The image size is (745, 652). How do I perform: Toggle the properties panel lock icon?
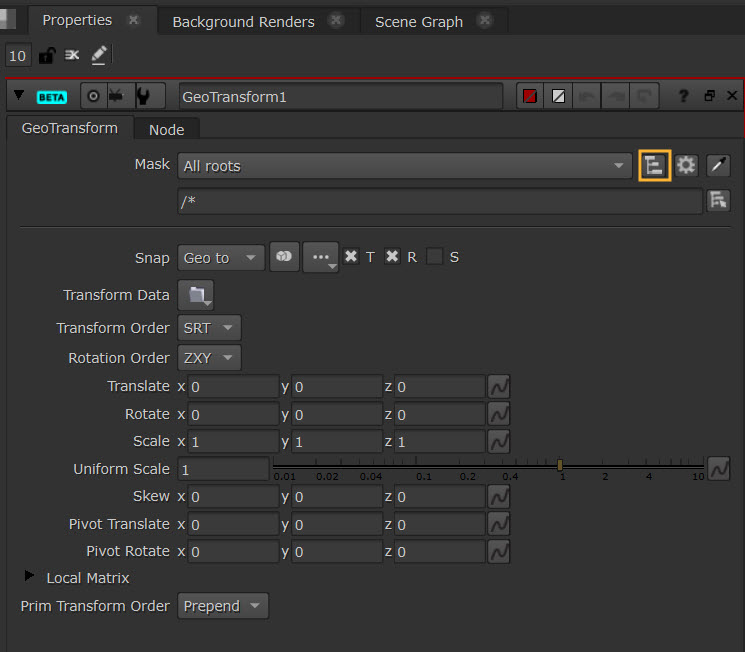point(46,56)
